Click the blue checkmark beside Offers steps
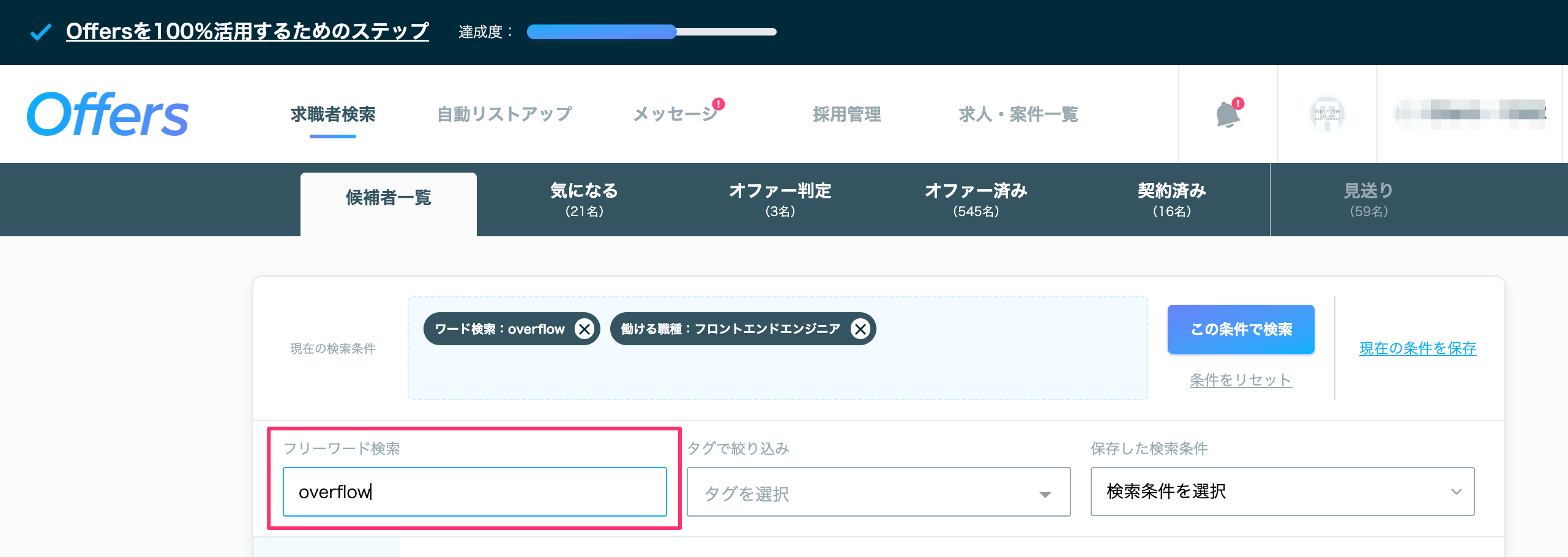Viewport: 1568px width, 557px height. 40,32
